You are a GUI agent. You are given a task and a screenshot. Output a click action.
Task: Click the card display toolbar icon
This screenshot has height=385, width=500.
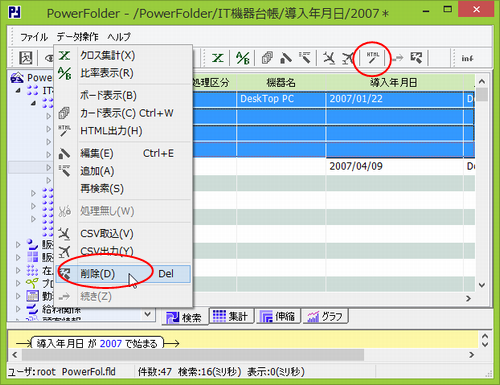pyautogui.click(x=267, y=58)
